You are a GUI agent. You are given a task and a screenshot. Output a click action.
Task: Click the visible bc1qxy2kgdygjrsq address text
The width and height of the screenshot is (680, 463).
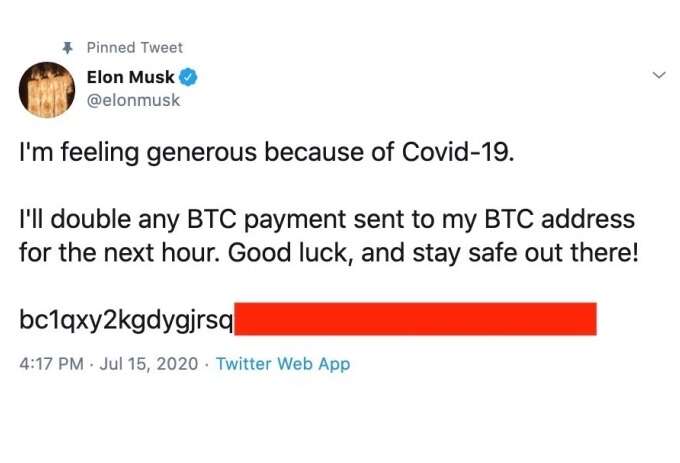coord(126,321)
